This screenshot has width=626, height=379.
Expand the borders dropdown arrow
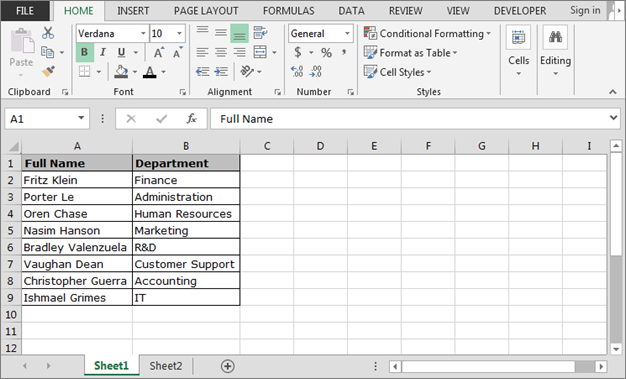[x=99, y=72]
